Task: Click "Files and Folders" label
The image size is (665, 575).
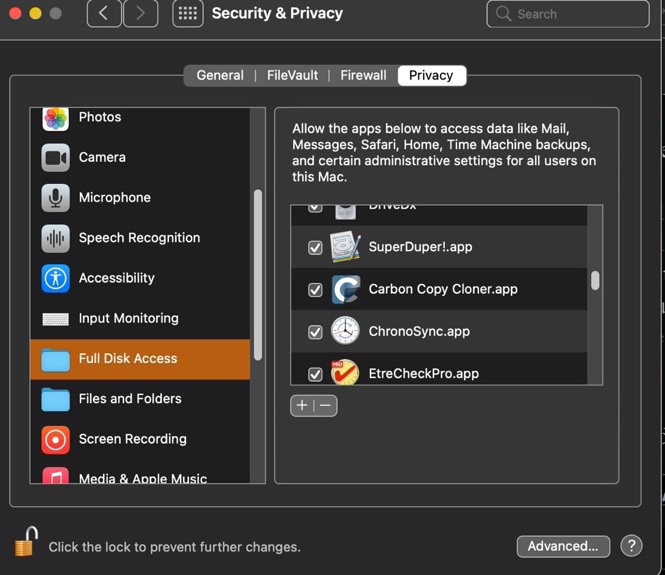Action: (x=130, y=399)
